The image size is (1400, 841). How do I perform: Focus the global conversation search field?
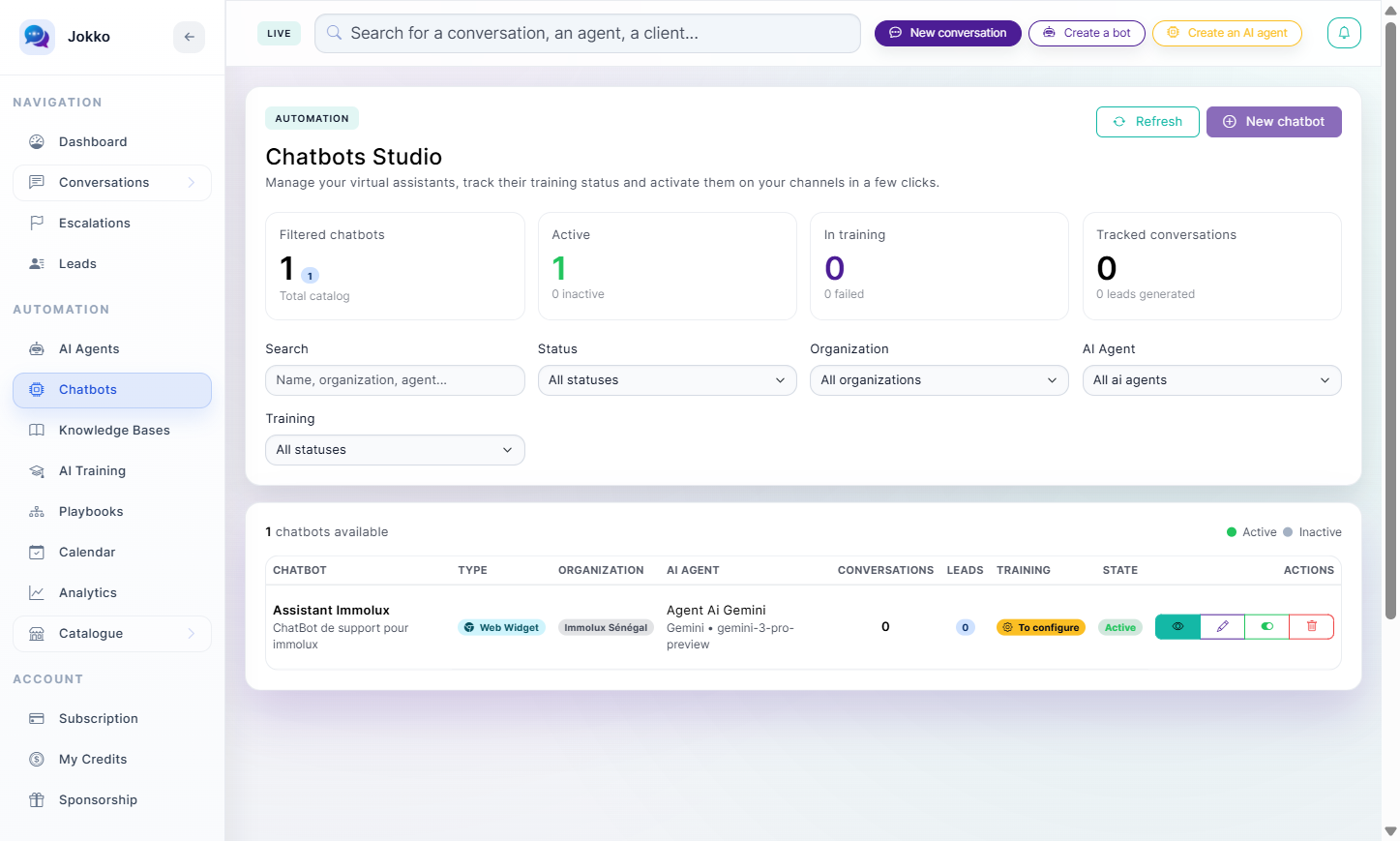pos(587,33)
